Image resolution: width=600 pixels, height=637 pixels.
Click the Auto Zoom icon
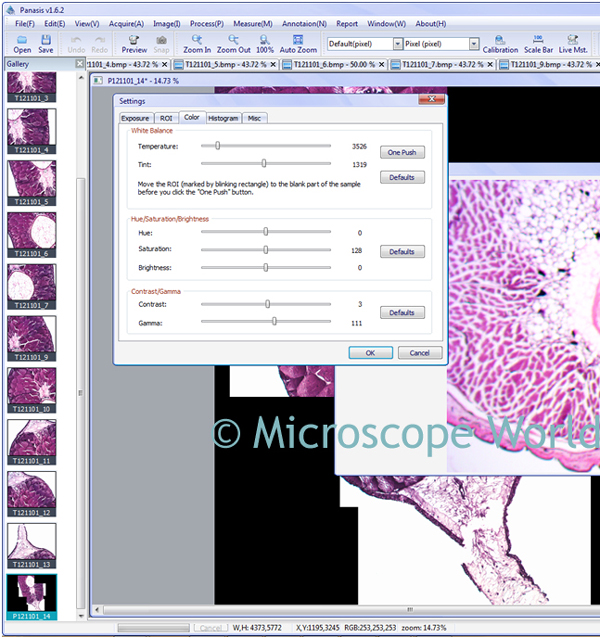[x=298, y=44]
